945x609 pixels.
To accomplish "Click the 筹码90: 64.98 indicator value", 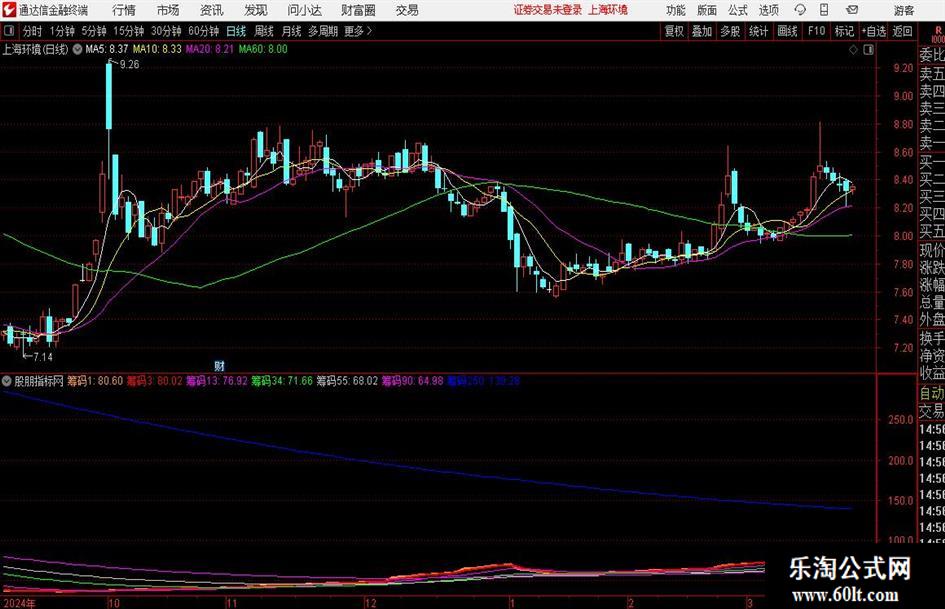I will coord(413,381).
